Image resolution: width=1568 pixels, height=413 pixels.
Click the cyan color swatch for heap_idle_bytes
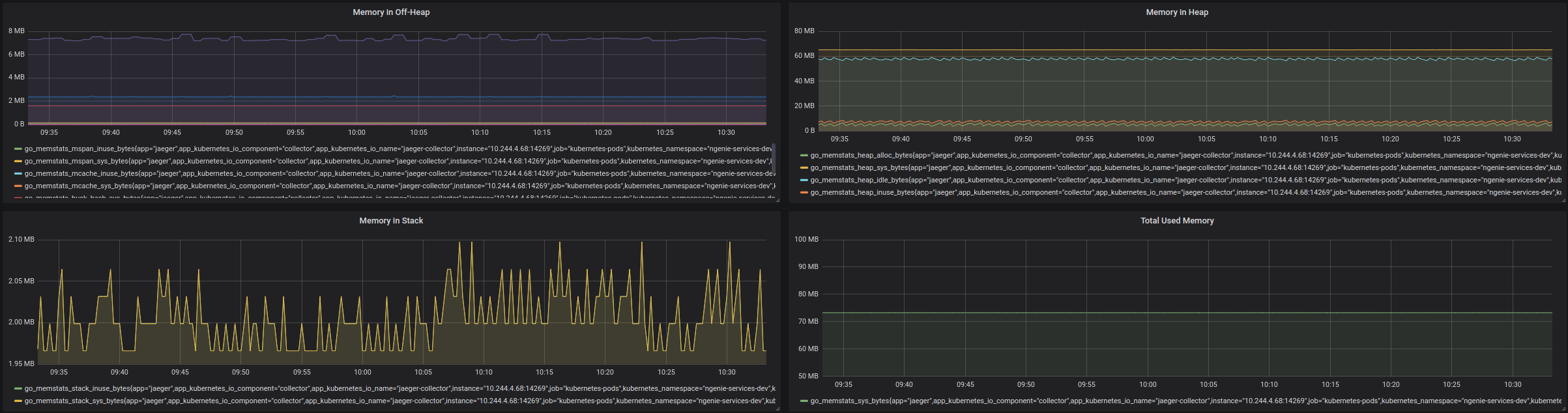tap(804, 180)
